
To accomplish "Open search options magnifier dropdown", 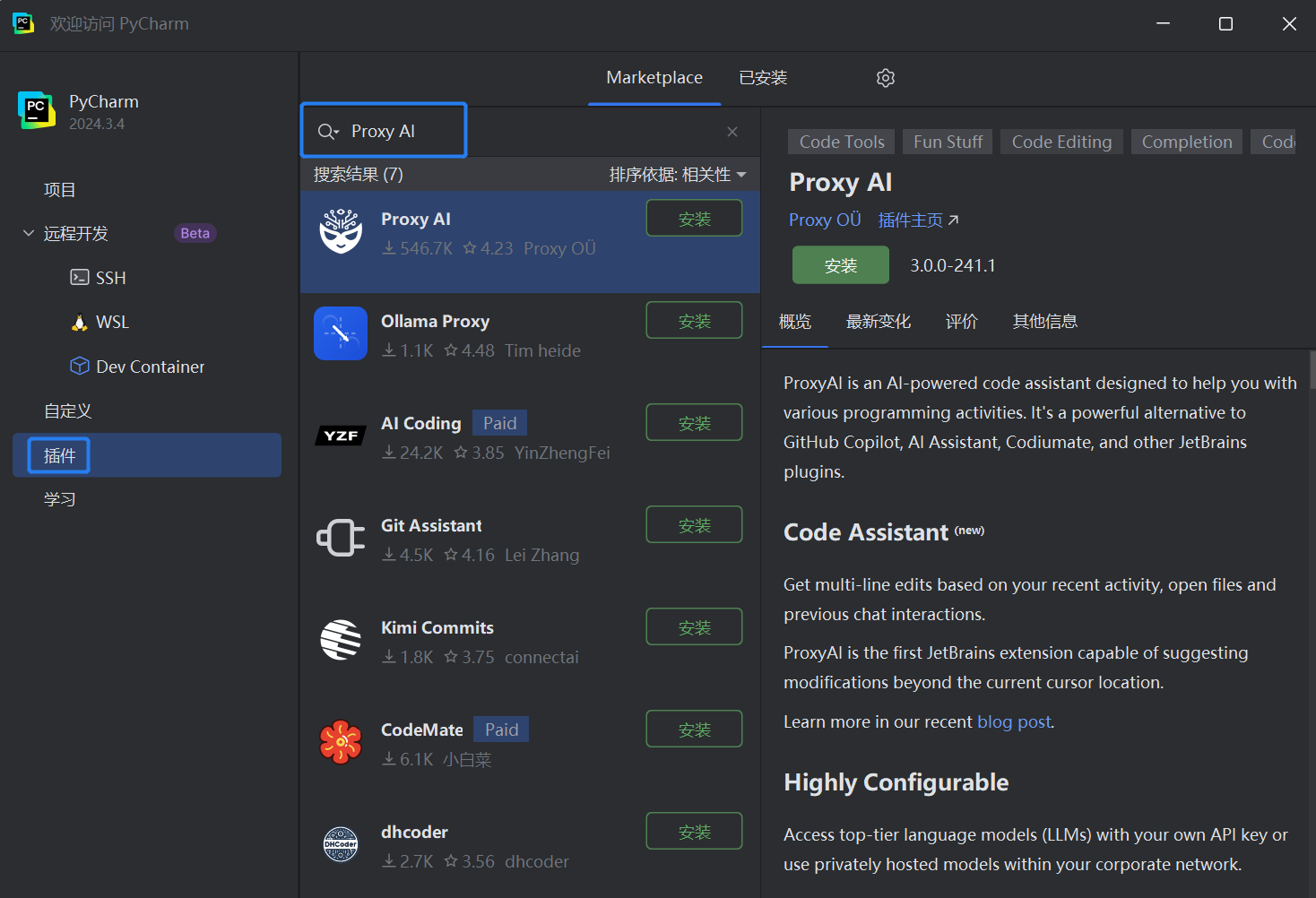I will [x=328, y=132].
